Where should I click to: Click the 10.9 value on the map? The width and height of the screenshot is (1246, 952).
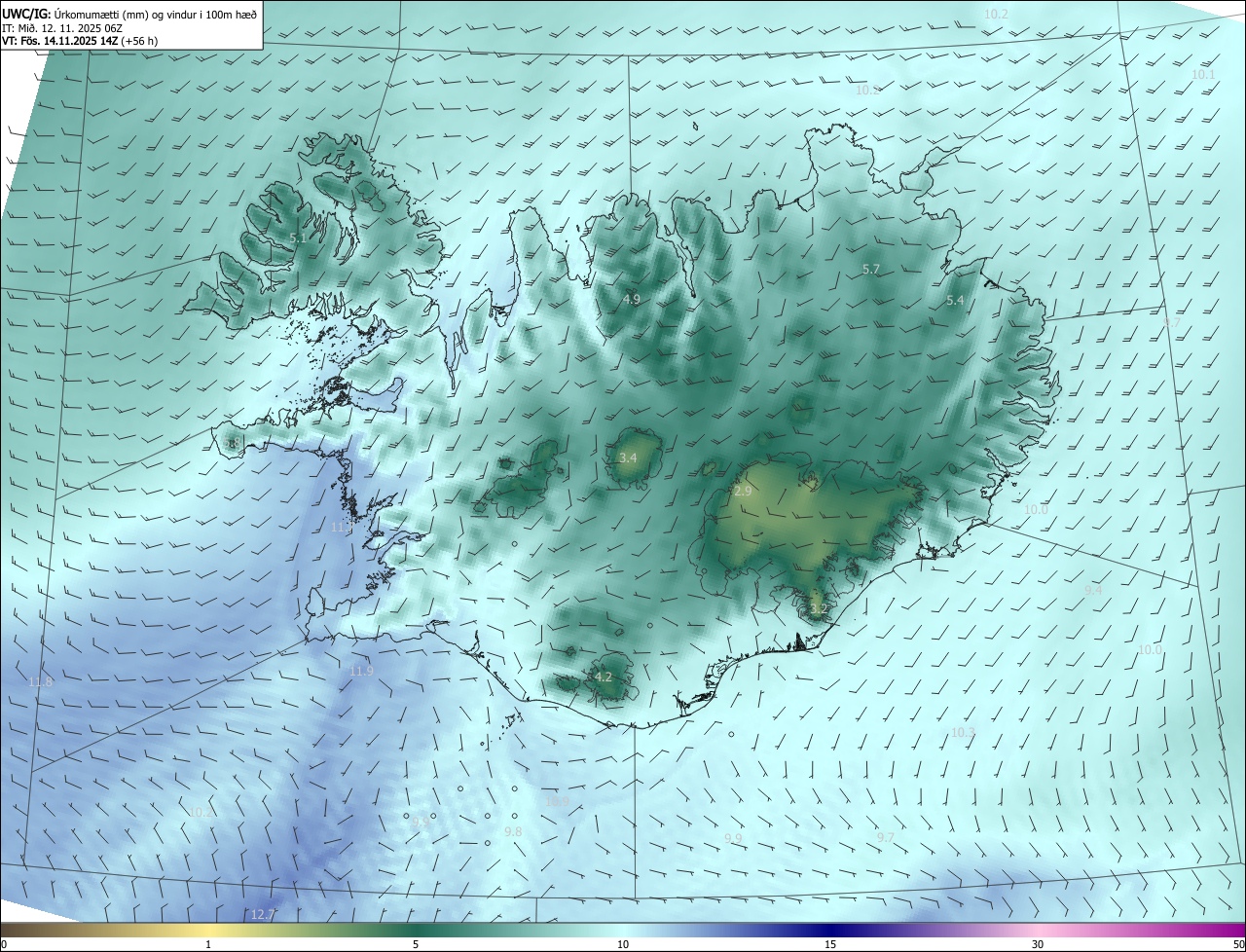(x=557, y=802)
